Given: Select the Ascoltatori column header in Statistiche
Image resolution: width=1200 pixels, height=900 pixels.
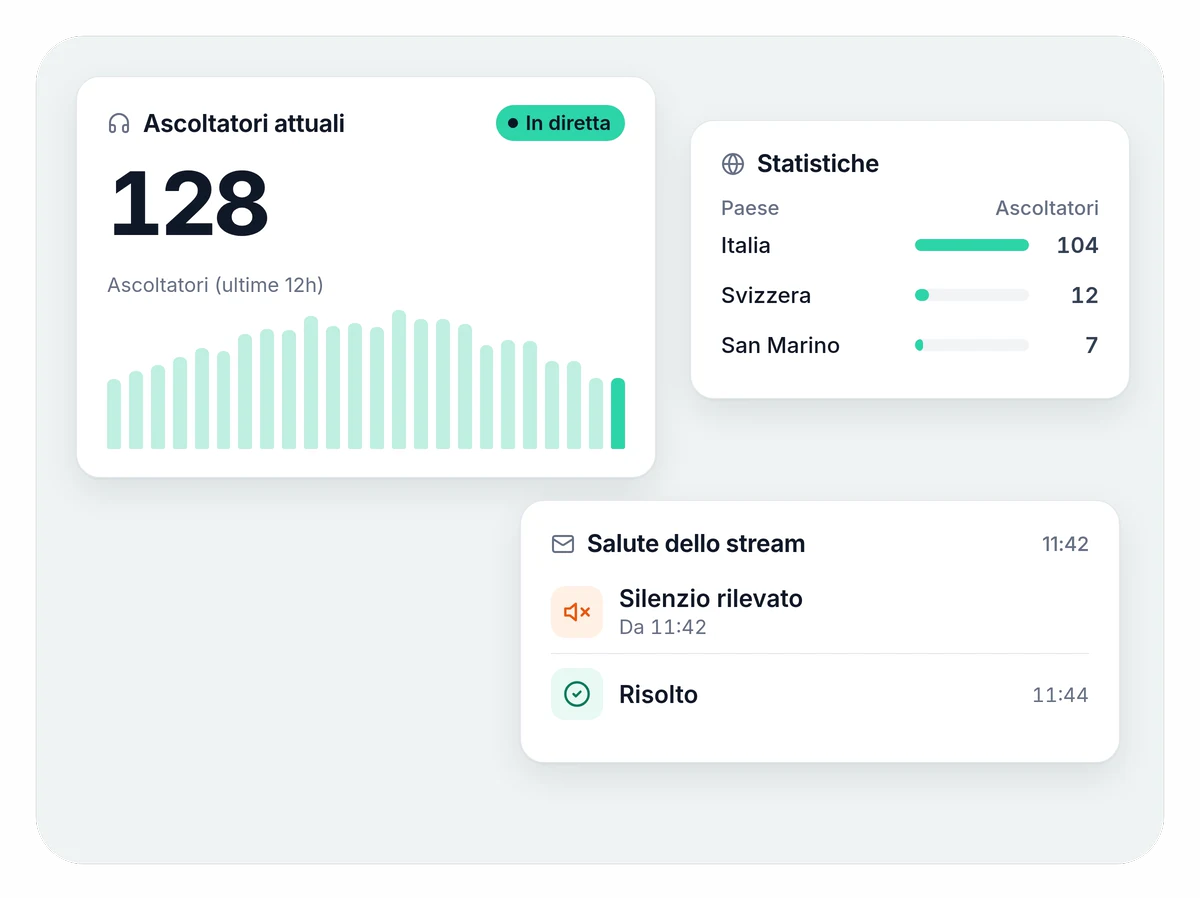Looking at the screenshot, I should tap(1047, 208).
